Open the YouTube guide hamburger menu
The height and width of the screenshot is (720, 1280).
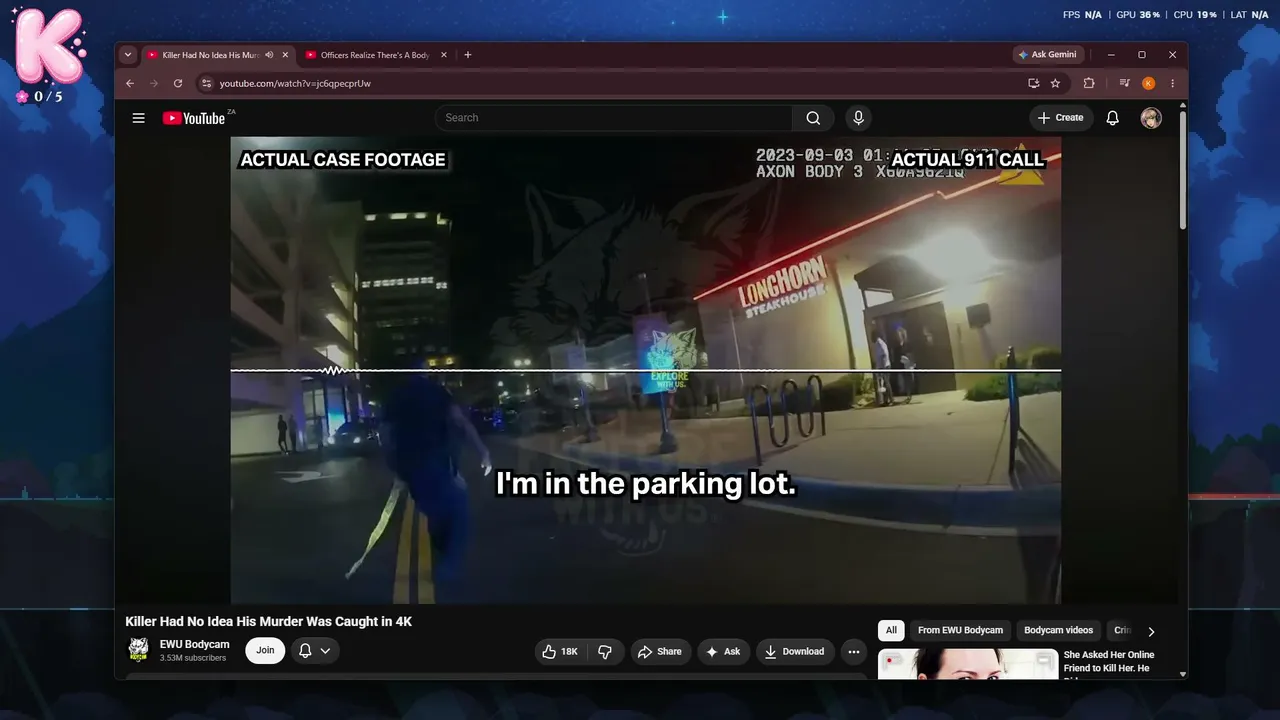pos(139,118)
